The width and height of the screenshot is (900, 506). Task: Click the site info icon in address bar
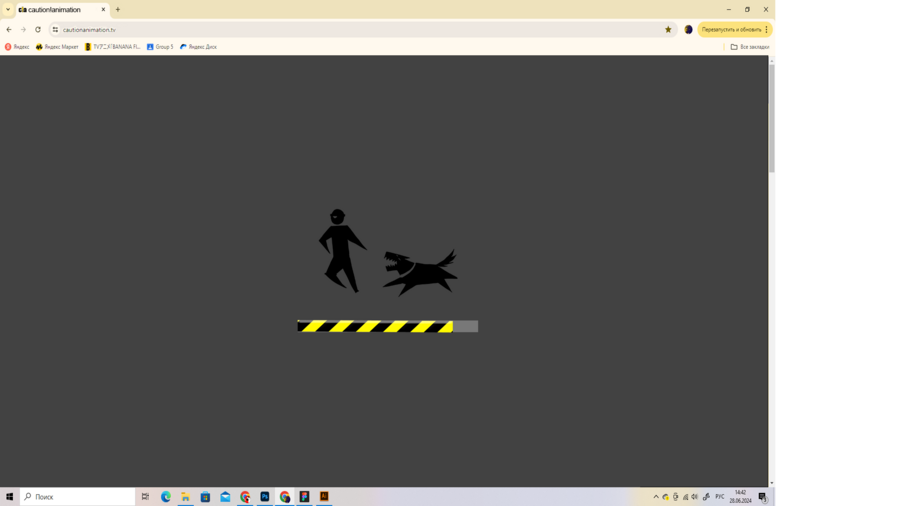56,30
